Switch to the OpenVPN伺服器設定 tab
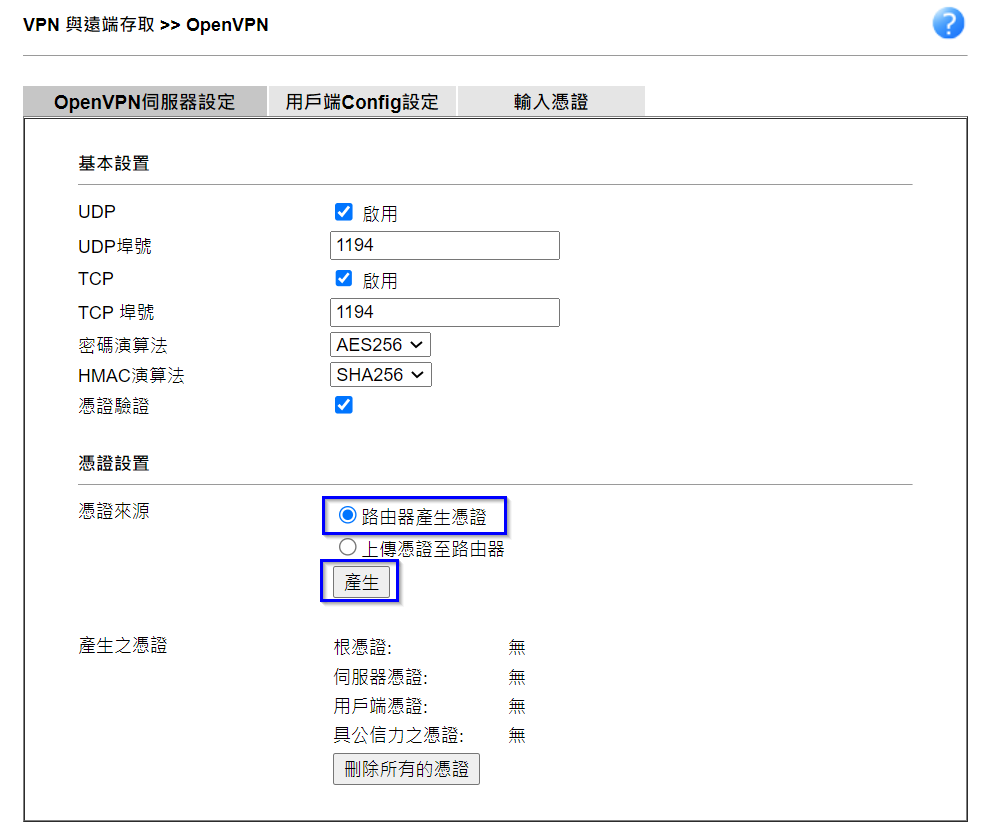Screen dimensions: 991x822 coord(145,102)
